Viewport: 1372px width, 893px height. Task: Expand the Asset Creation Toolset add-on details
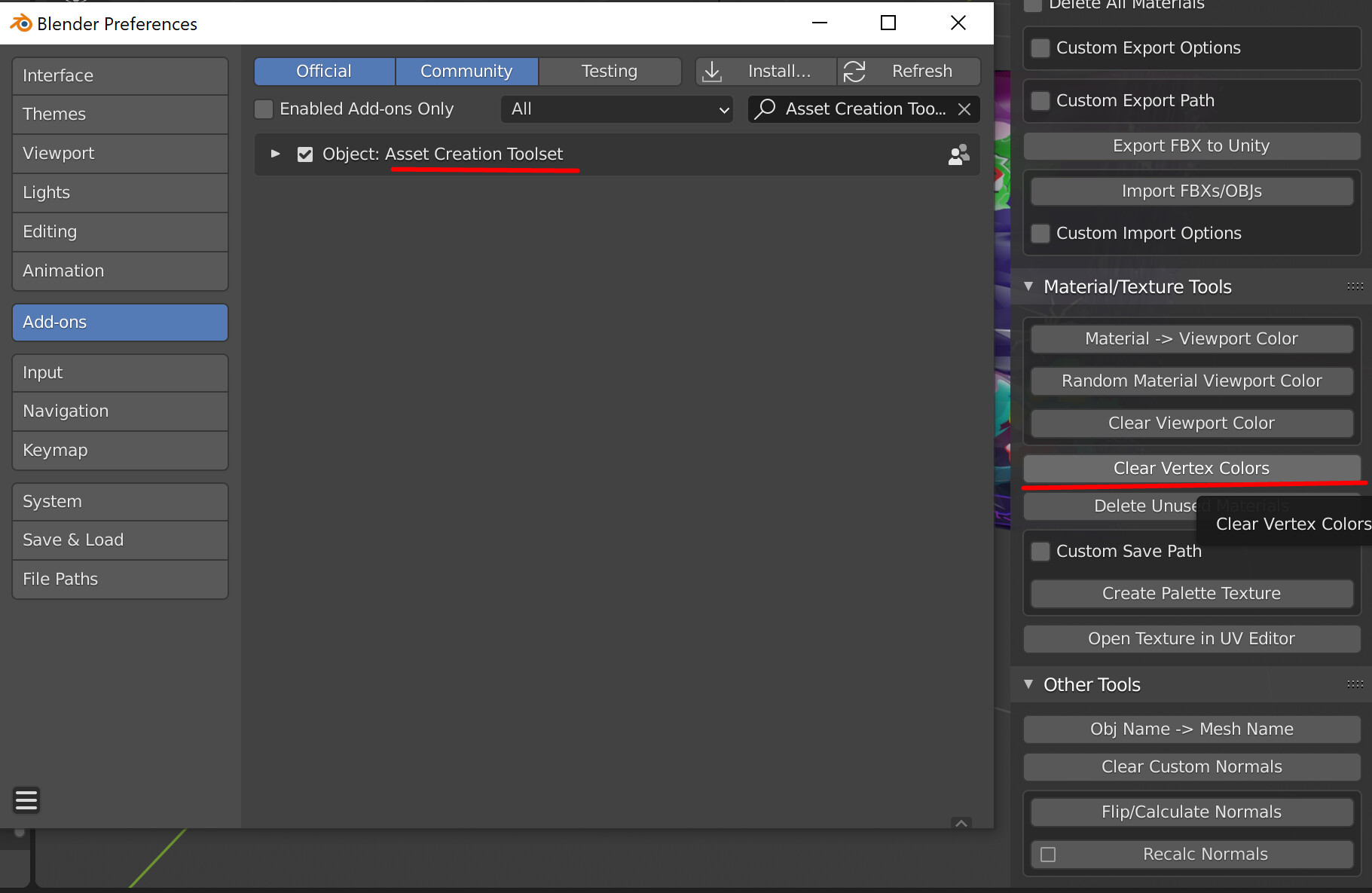[x=274, y=154]
